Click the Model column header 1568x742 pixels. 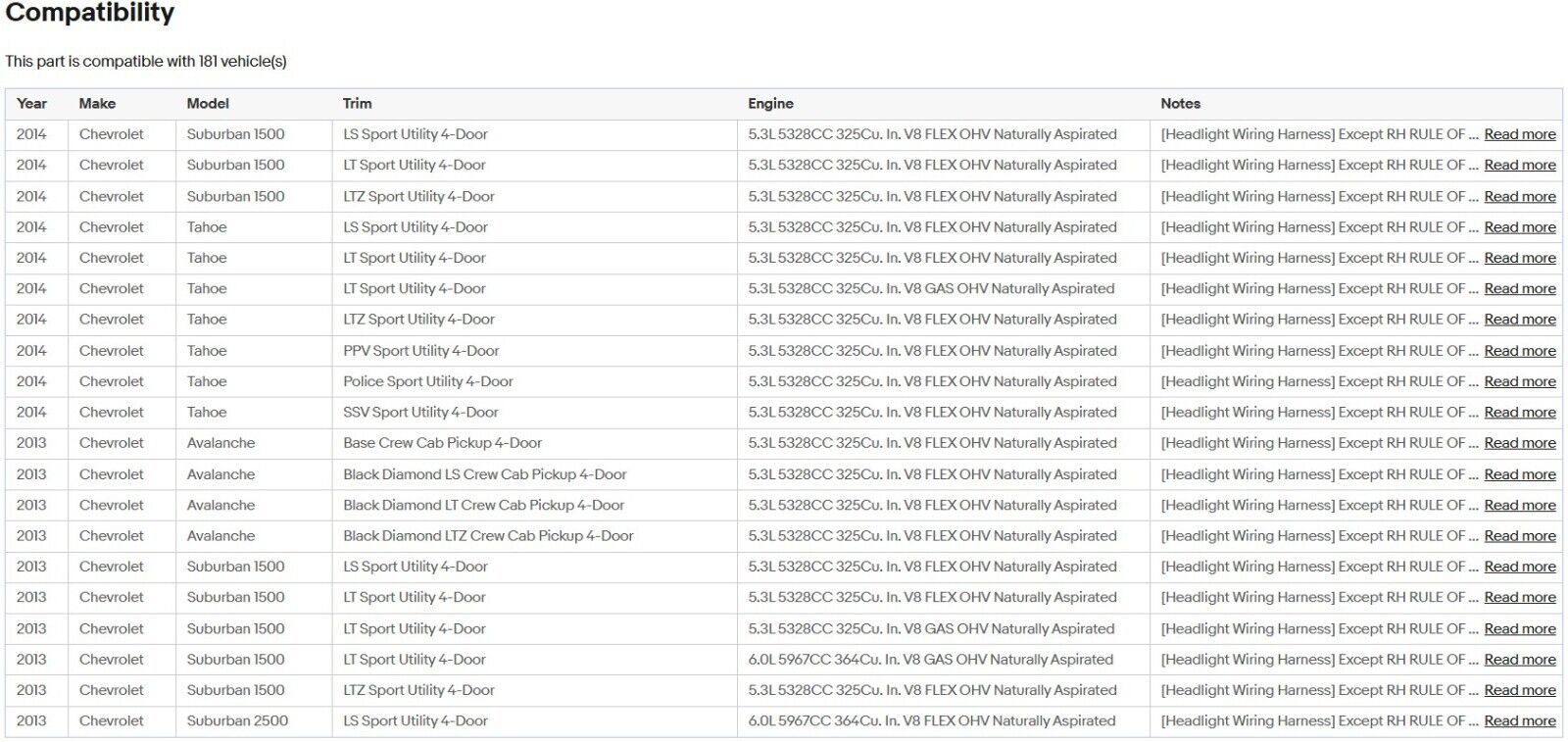point(208,104)
